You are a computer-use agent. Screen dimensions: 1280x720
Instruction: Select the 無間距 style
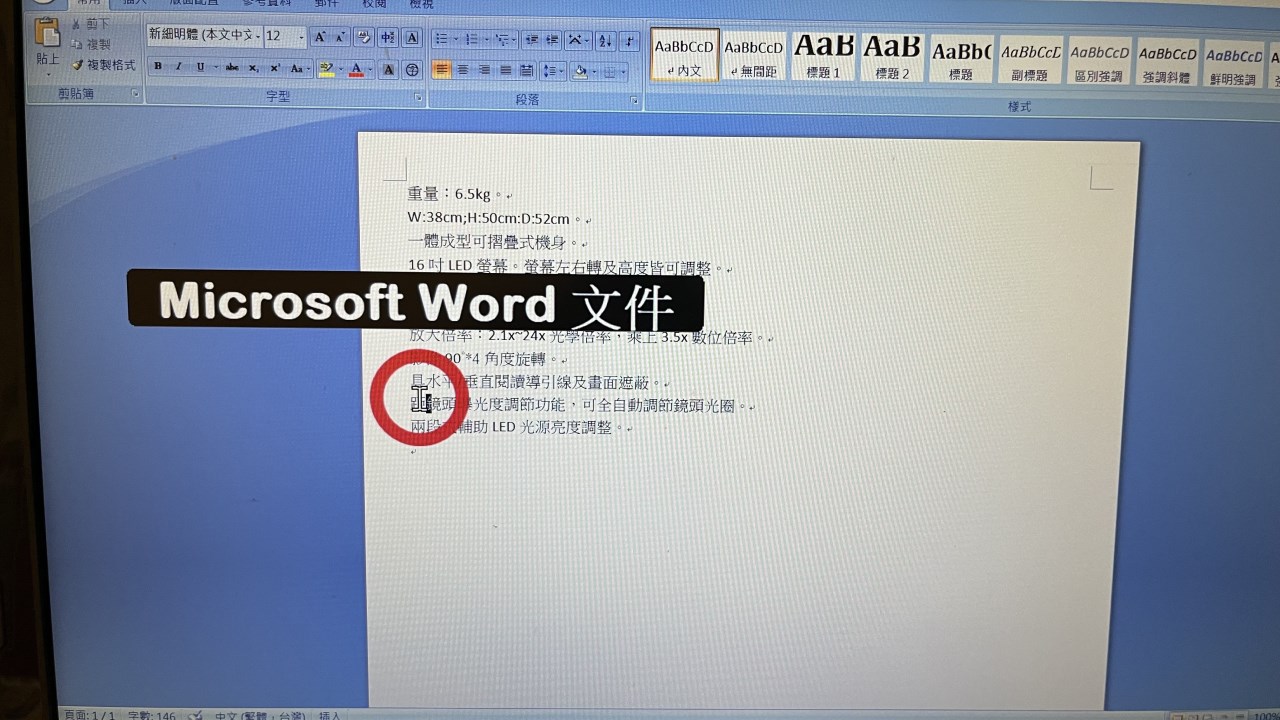753,55
